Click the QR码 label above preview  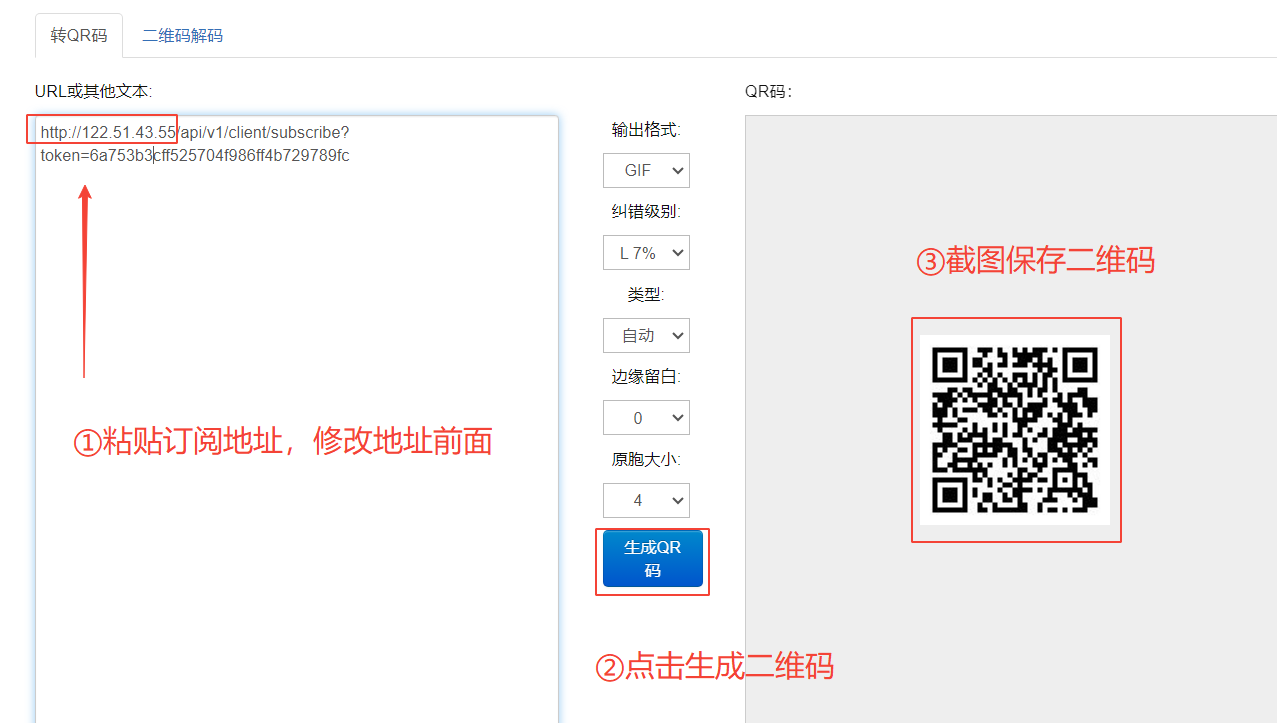click(x=768, y=91)
